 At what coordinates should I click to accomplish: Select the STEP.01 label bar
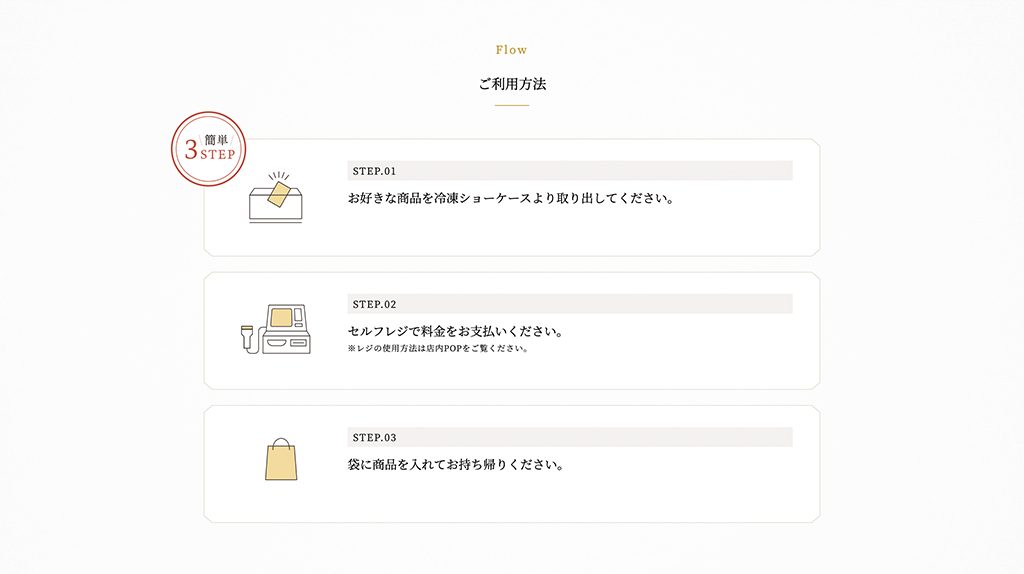pyautogui.click(x=570, y=170)
